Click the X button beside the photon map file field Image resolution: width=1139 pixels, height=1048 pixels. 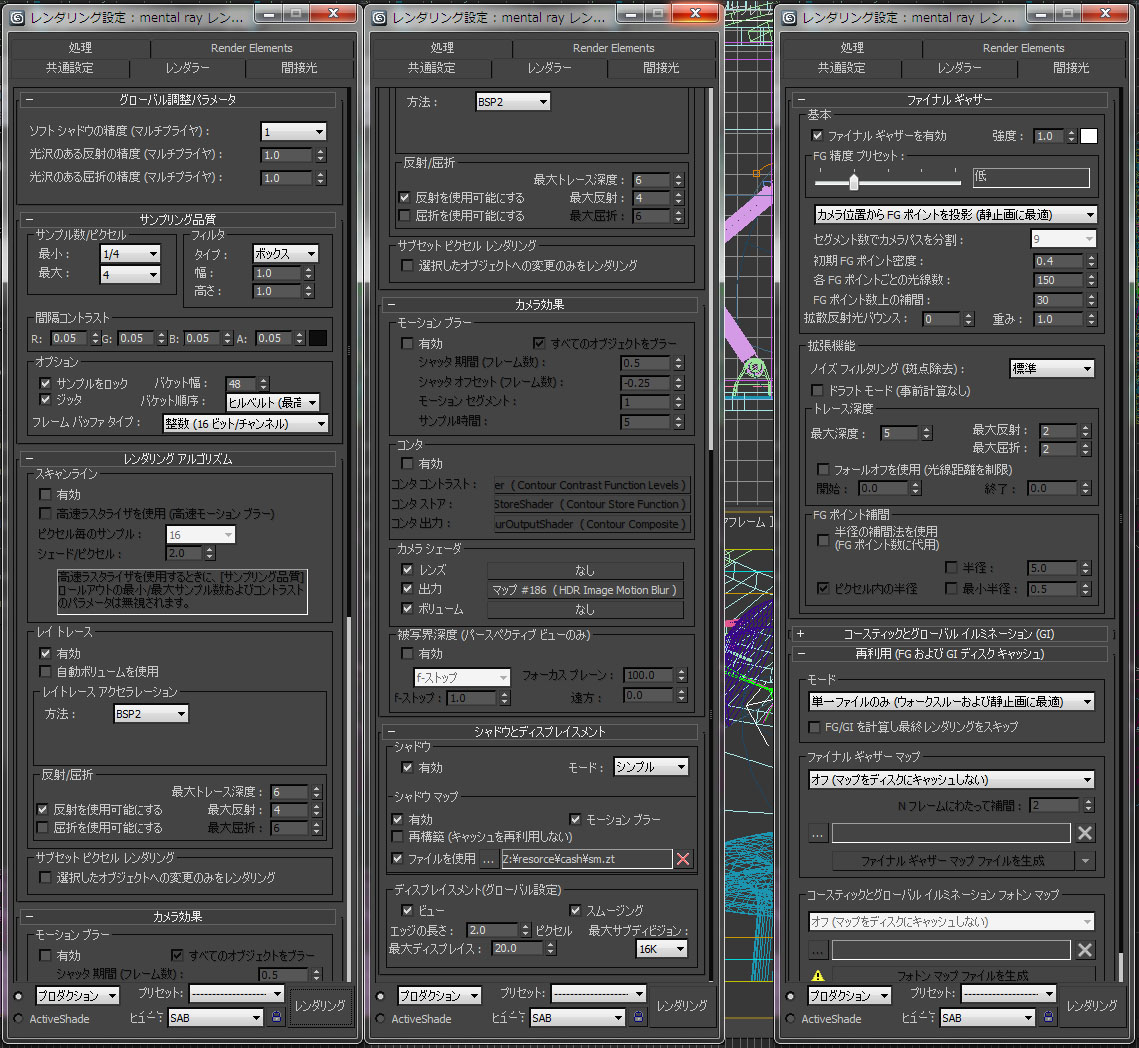1085,950
